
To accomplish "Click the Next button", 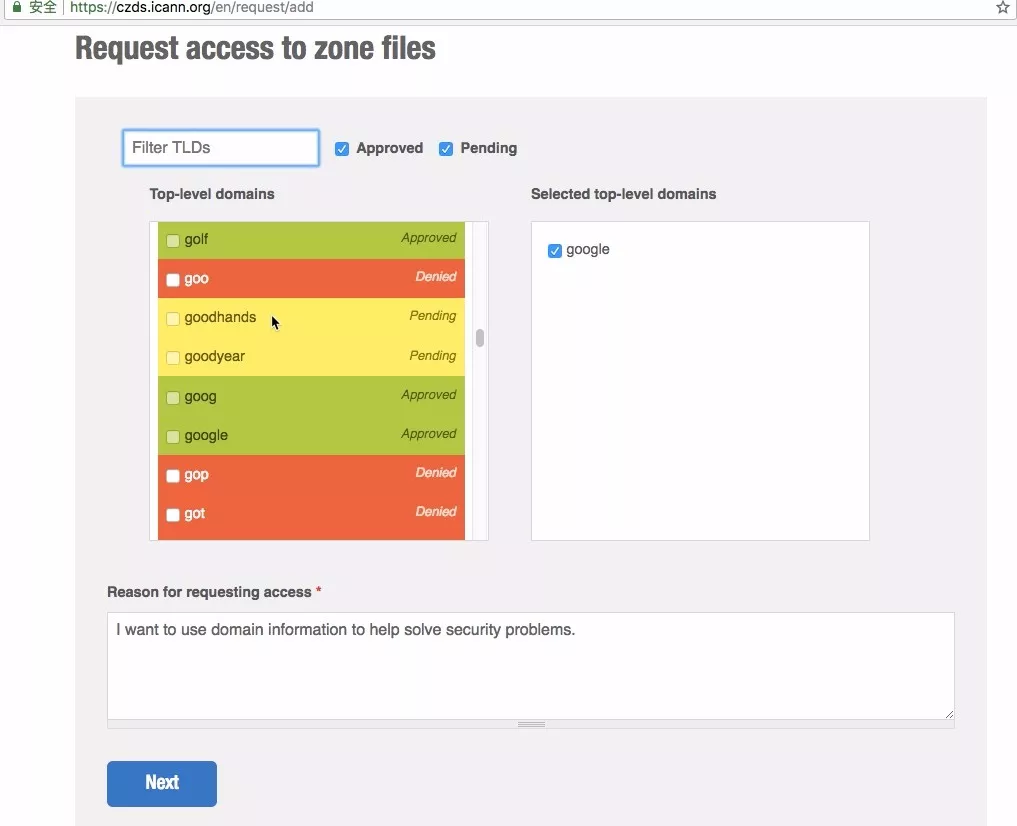I will [x=162, y=783].
